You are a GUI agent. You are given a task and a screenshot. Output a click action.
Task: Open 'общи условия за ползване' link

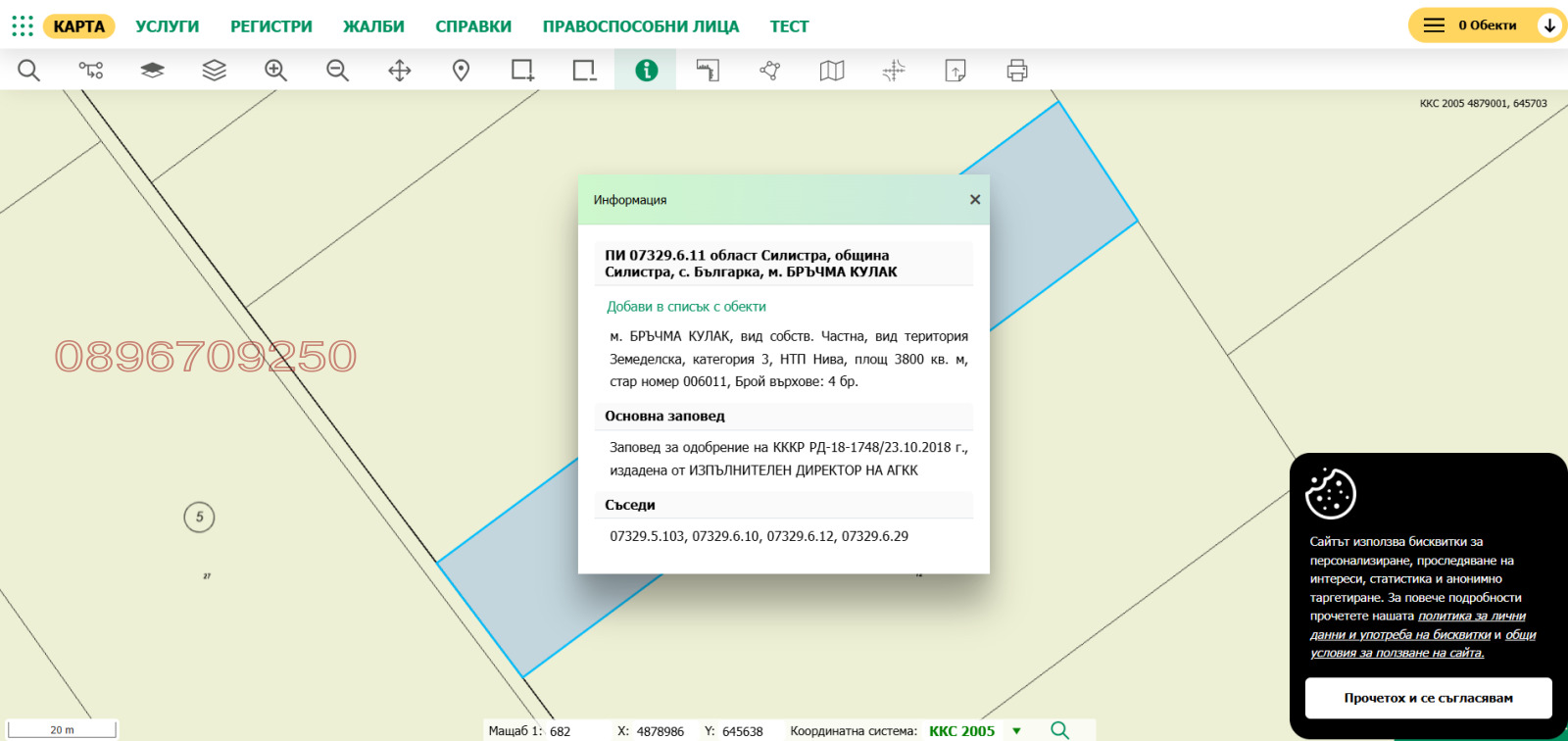pos(1423,644)
